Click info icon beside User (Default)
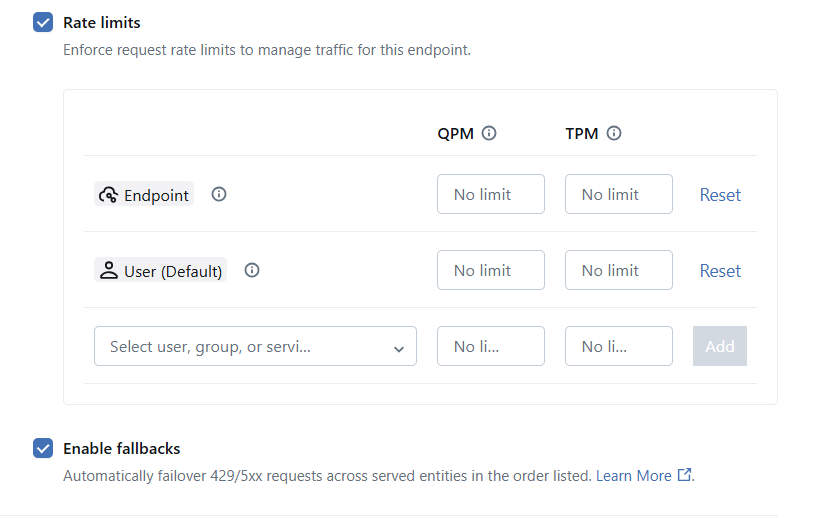 [252, 270]
